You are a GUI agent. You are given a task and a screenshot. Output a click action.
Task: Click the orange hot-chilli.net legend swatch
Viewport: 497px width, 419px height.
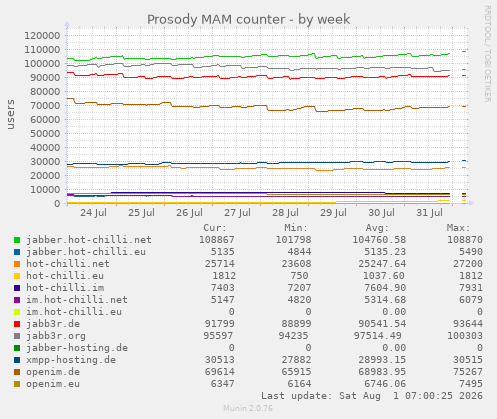pyautogui.click(x=17, y=264)
